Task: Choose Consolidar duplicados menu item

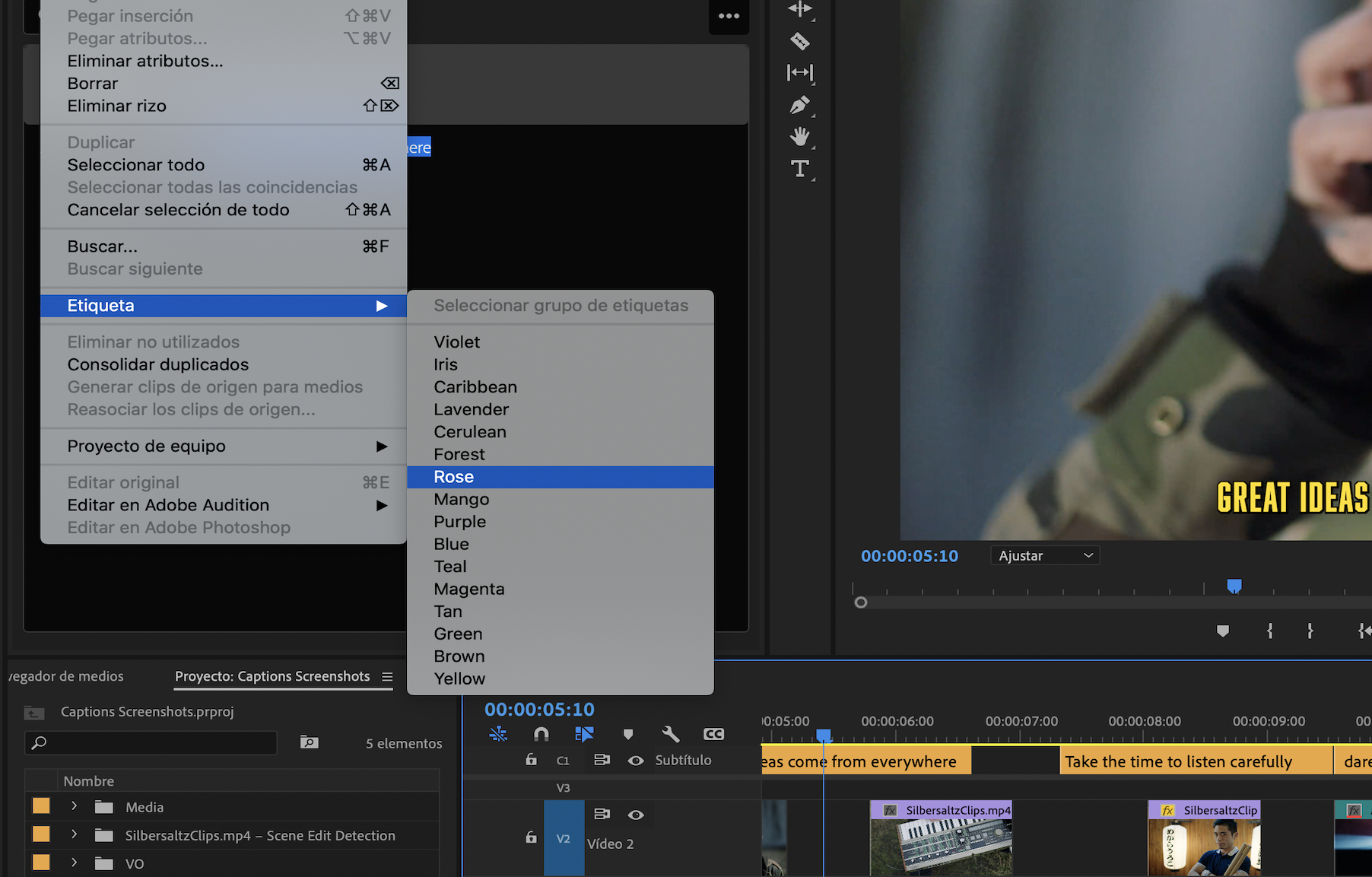Action: 224,364
